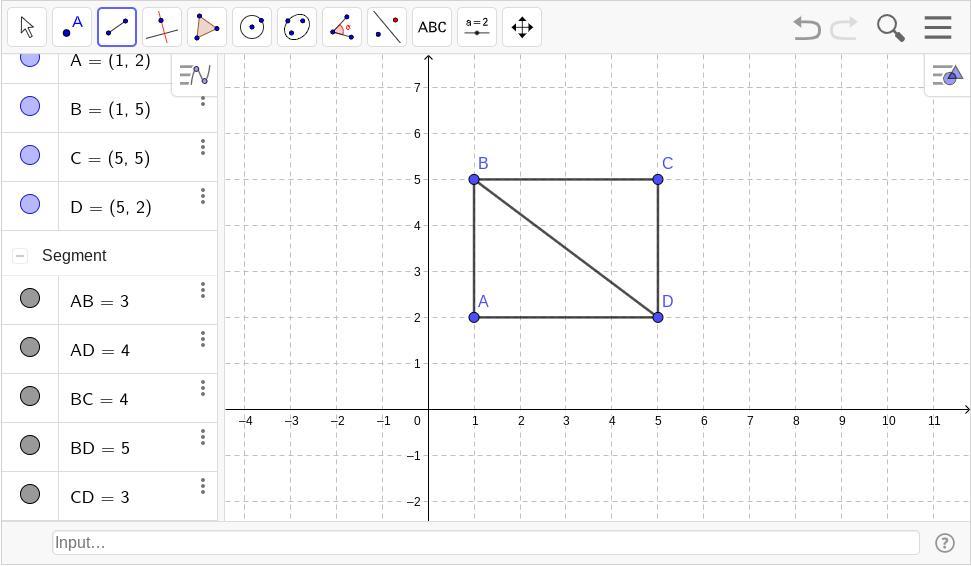Toggle visibility of segment BC

coord(30,396)
